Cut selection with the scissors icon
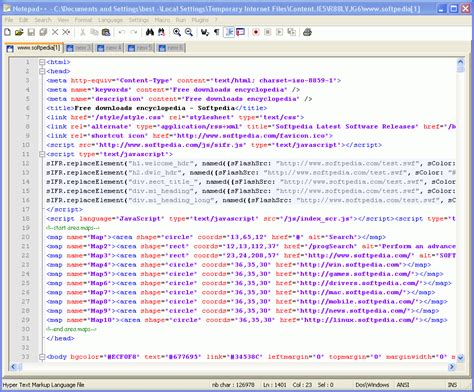474x392 pixels. (x=82, y=32)
